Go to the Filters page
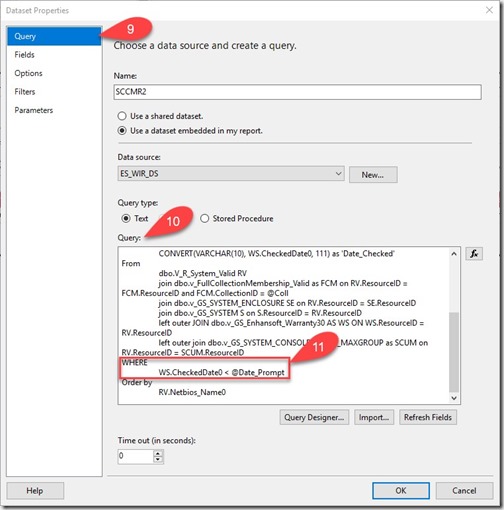Screen dimensions: 504x510 25,92
